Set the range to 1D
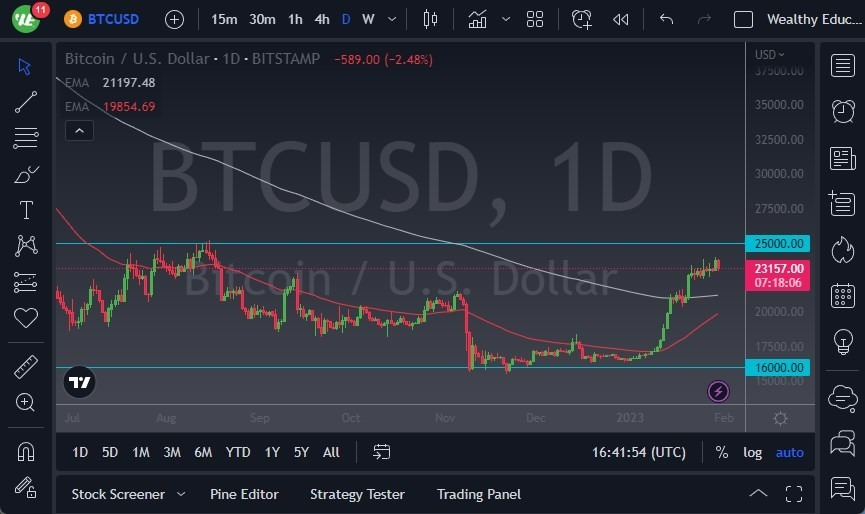Viewport: 865px width, 514px height. point(80,452)
